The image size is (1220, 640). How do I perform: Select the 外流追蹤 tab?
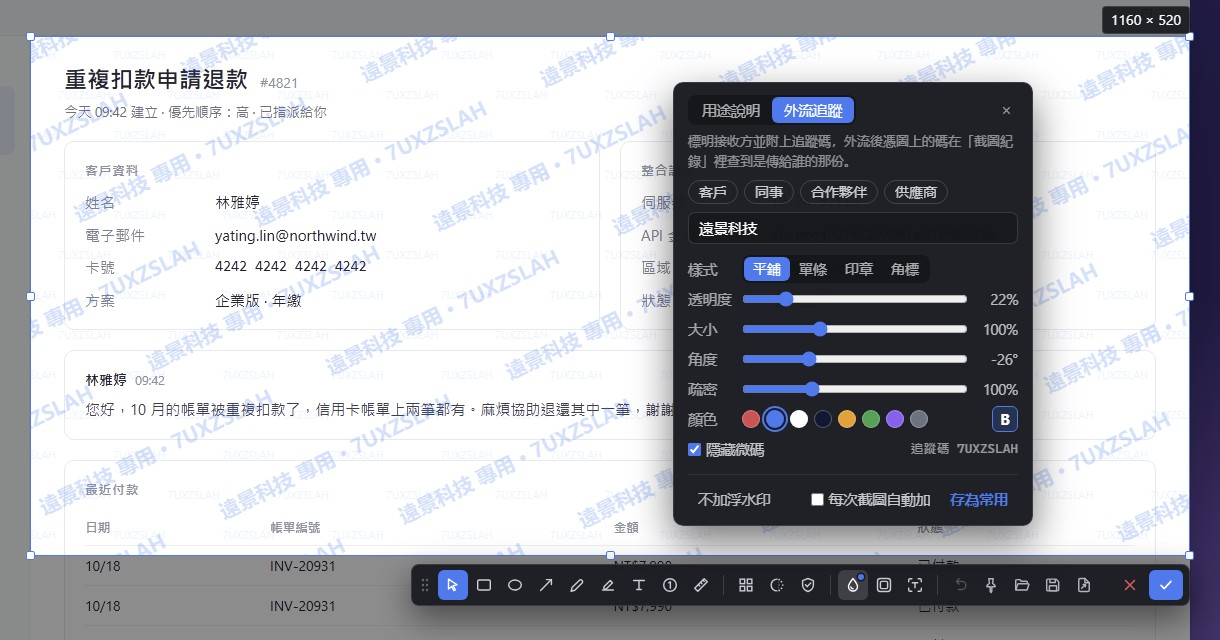pyautogui.click(x=813, y=111)
